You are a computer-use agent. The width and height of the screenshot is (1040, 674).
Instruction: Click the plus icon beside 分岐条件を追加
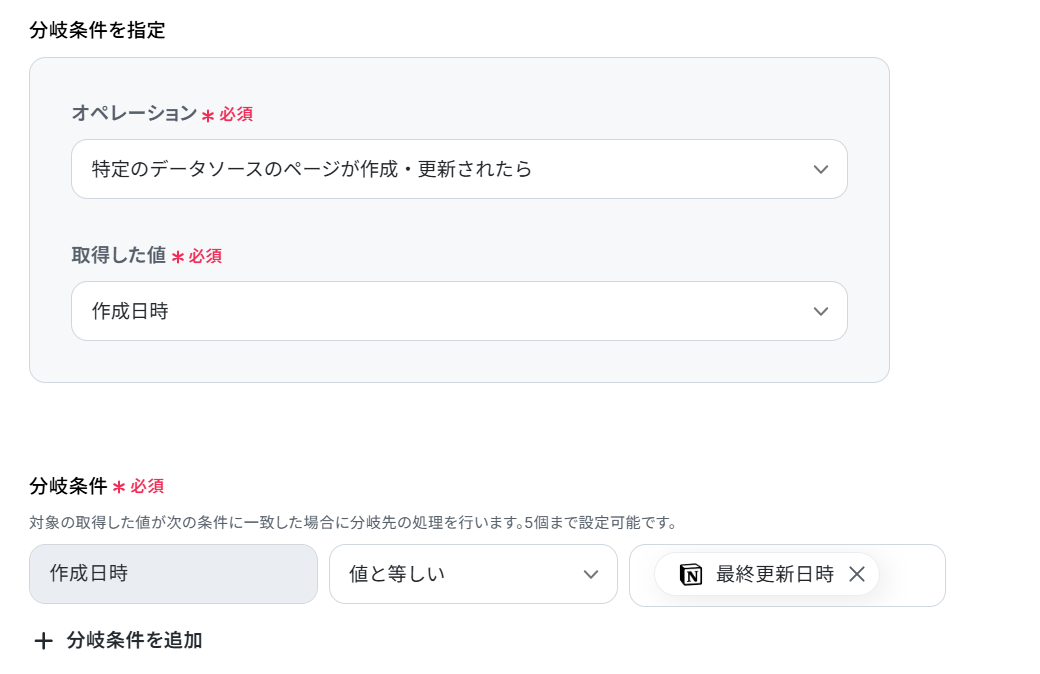pos(43,641)
